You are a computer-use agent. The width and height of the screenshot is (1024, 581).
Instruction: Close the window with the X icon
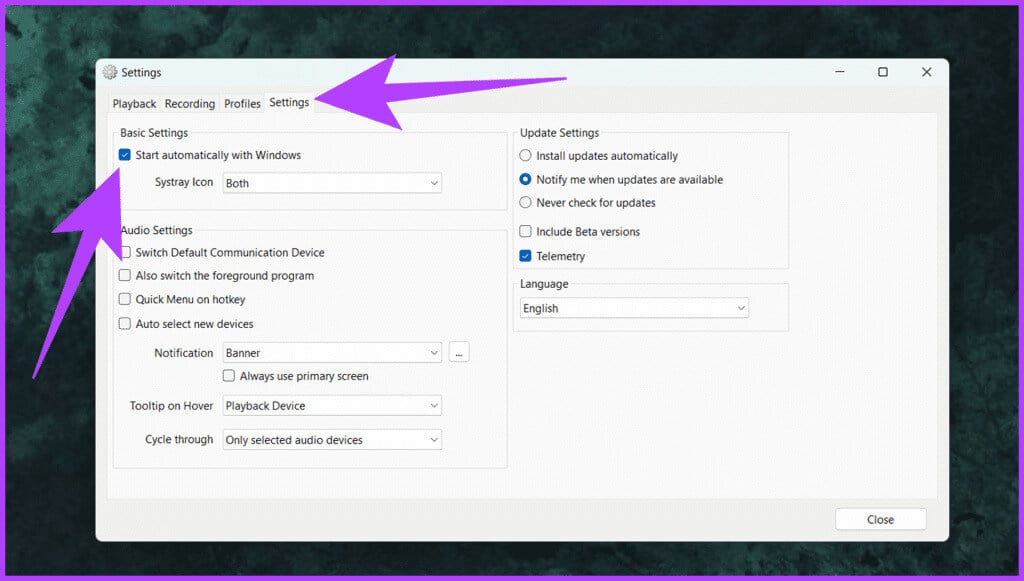[x=927, y=72]
